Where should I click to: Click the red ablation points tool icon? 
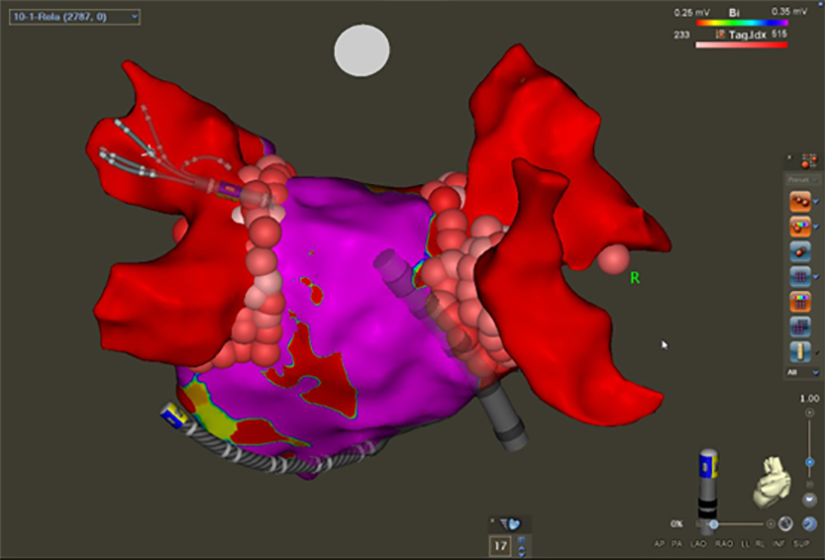tap(800, 203)
